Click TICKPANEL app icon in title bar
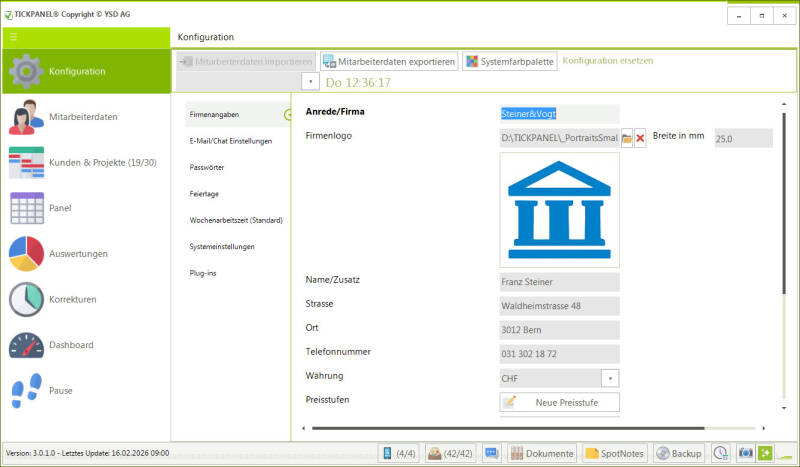800x467 pixels. click(x=8, y=15)
